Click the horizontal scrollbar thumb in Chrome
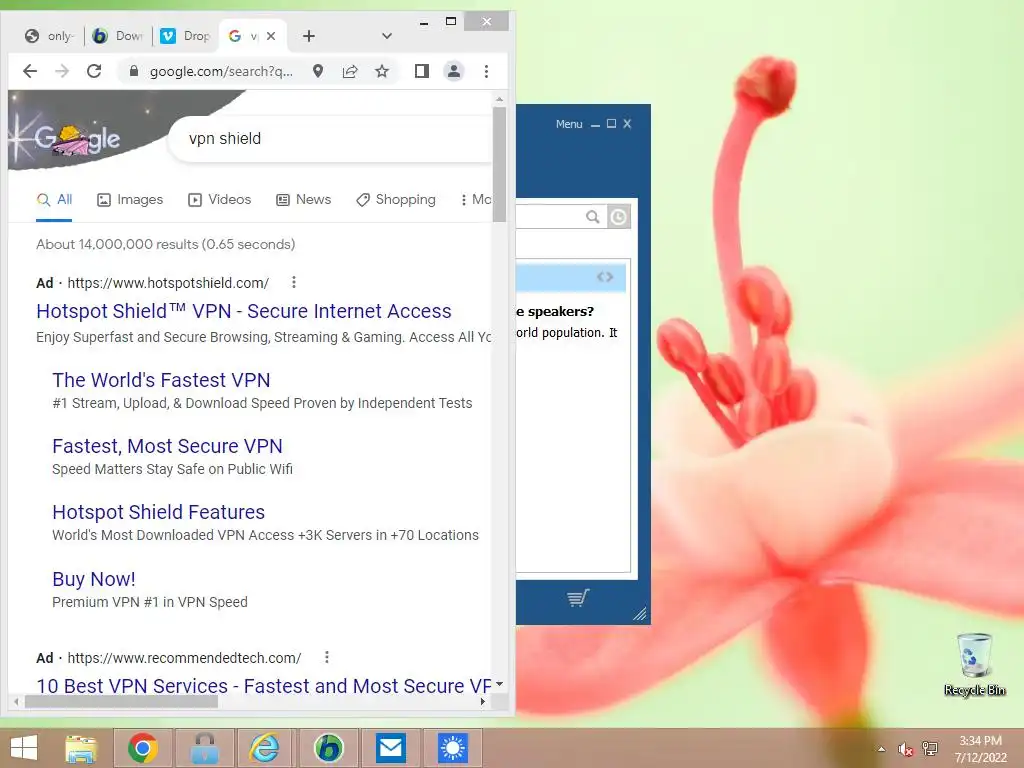 [121, 702]
